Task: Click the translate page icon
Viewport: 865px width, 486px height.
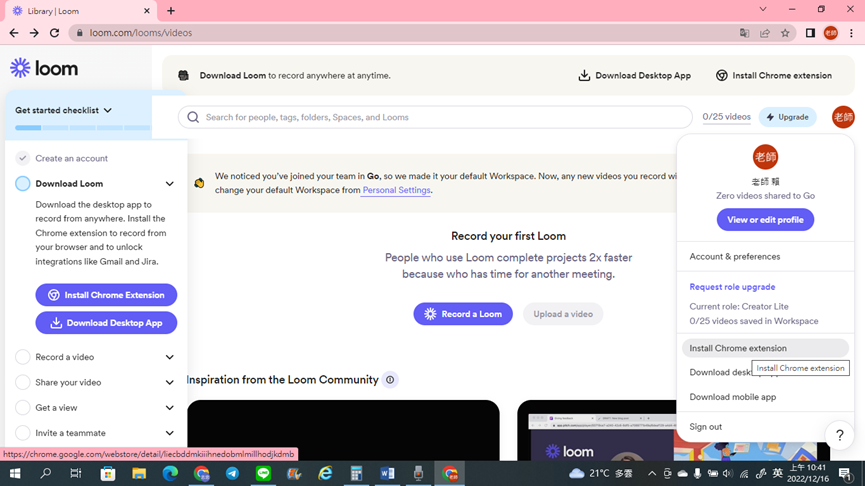Action: tap(744, 33)
